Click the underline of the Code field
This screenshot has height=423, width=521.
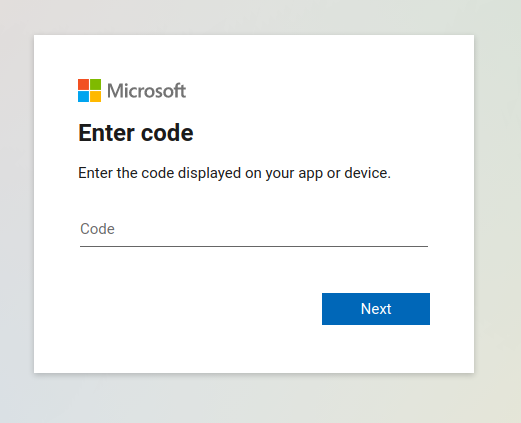[254, 246]
